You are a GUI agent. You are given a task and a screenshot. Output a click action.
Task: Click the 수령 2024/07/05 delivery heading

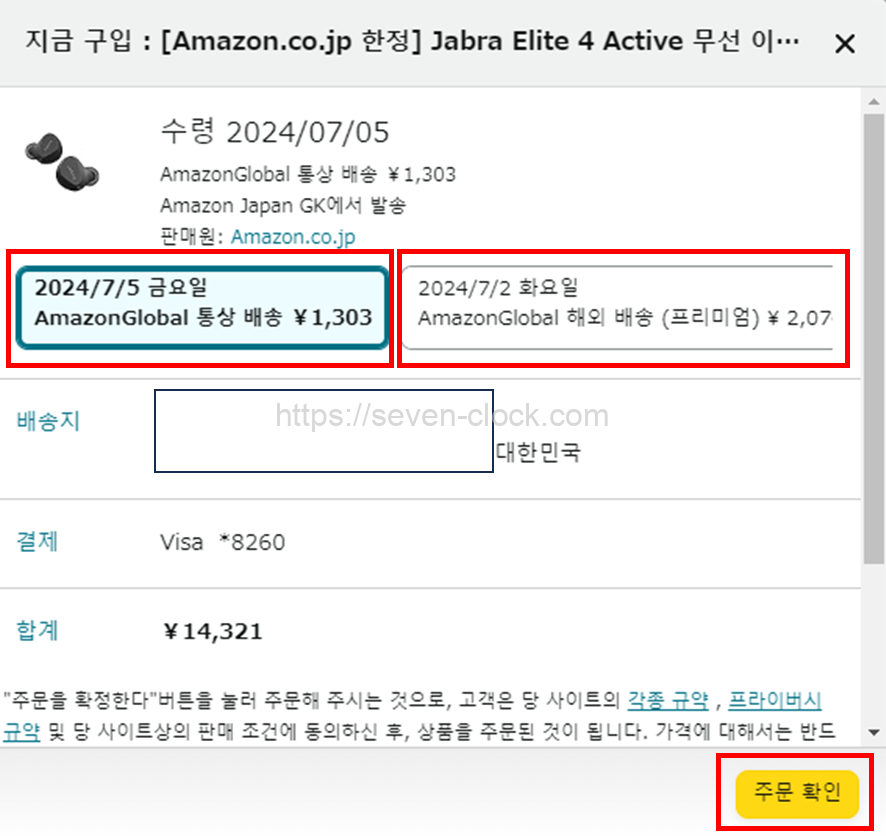click(275, 132)
